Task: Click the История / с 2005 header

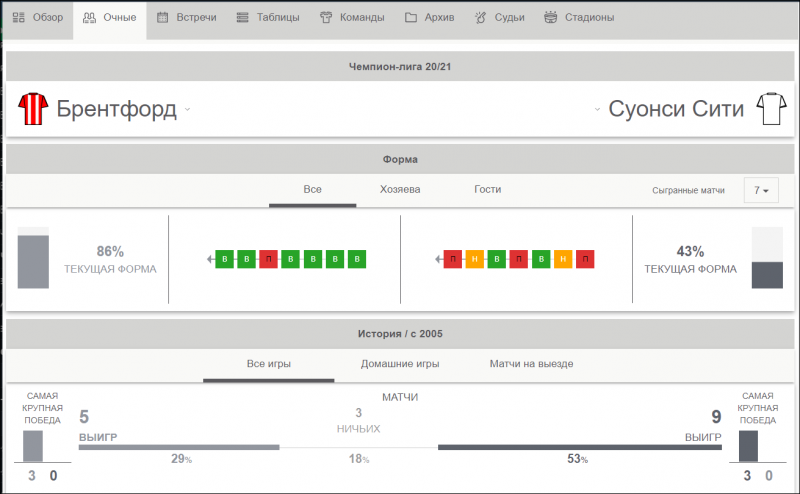Action: [400, 334]
